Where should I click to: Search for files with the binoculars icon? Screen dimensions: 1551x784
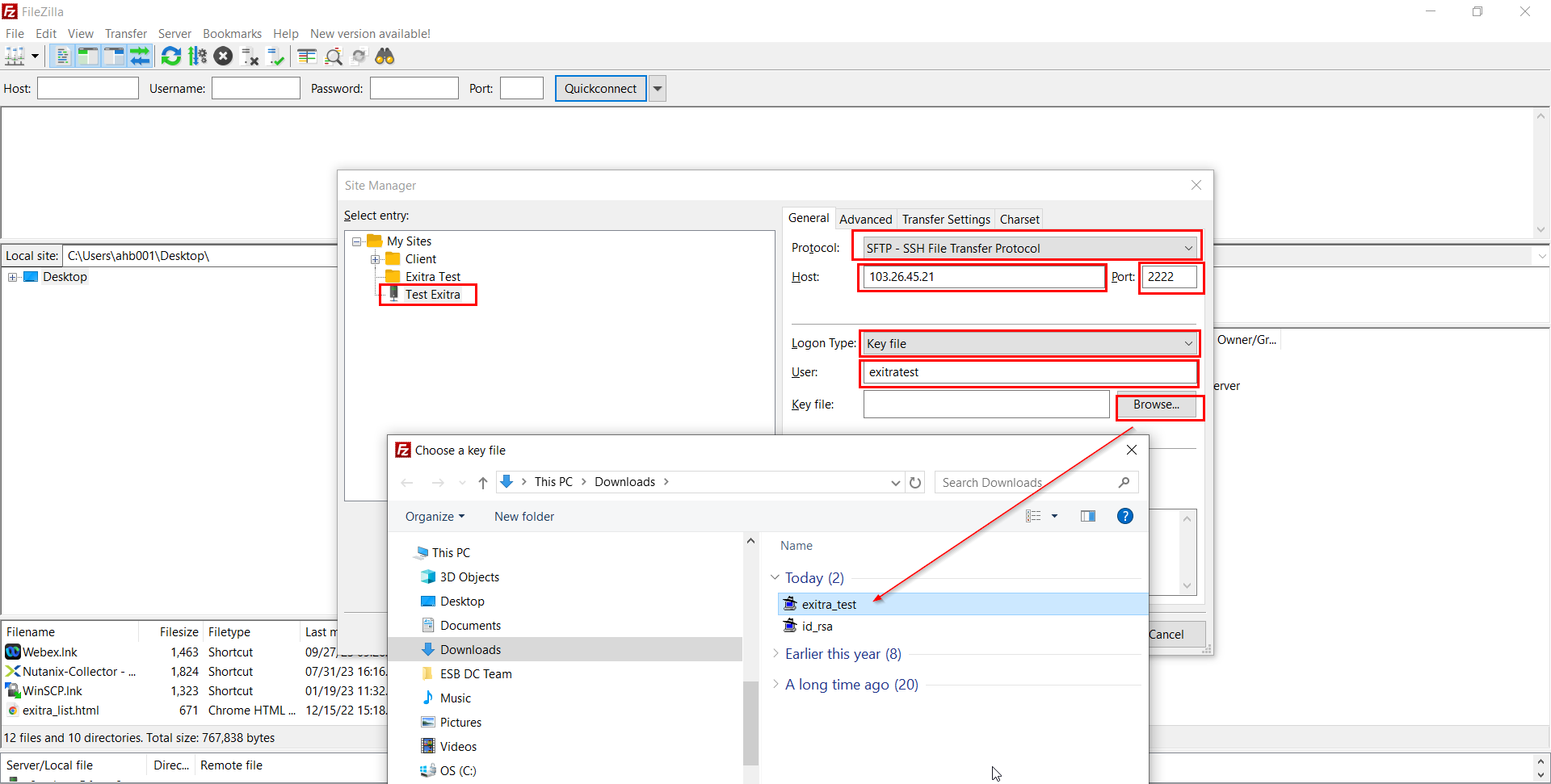tap(385, 57)
